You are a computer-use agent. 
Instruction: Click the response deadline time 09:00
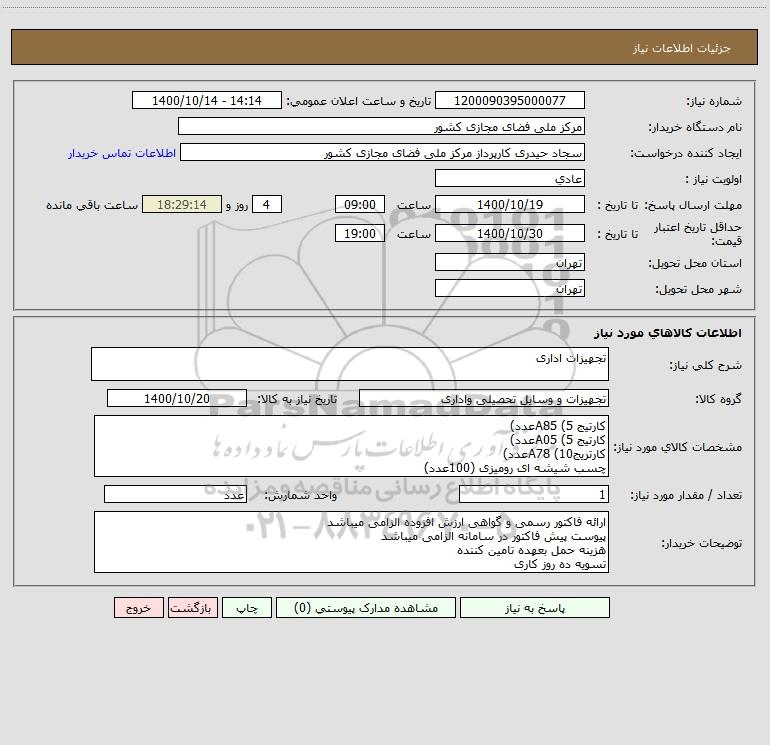click(359, 204)
